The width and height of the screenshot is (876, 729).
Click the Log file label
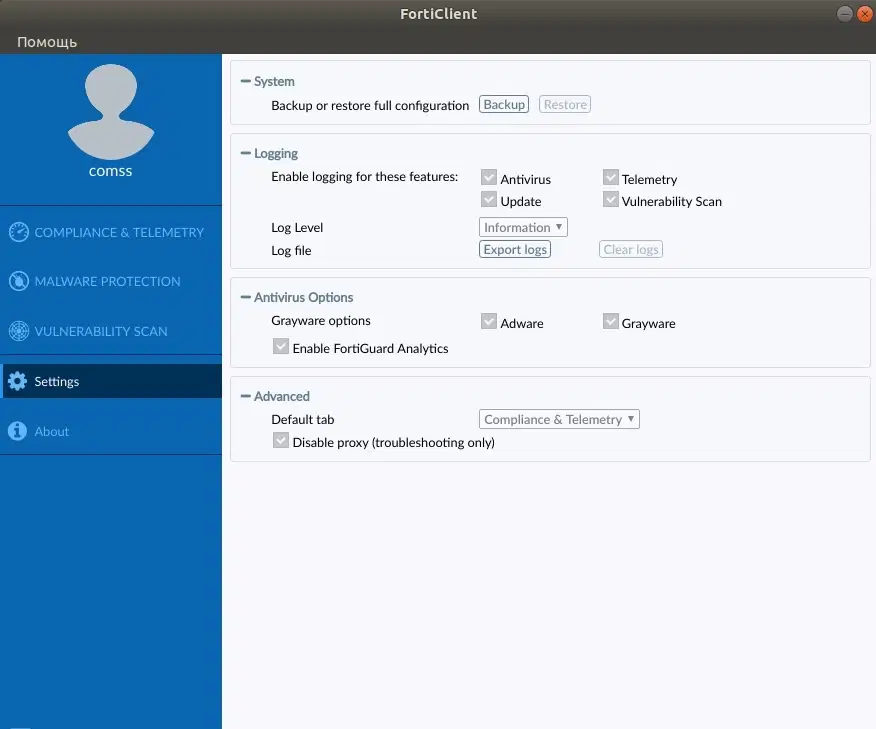(291, 251)
